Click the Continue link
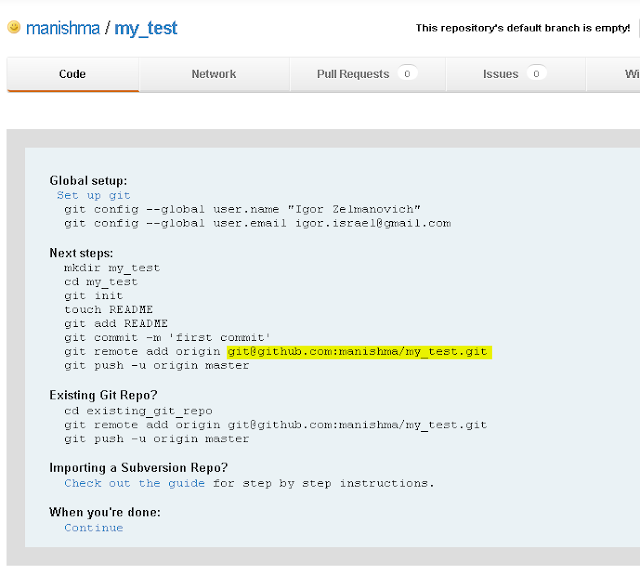640x575 pixels. tap(93, 528)
